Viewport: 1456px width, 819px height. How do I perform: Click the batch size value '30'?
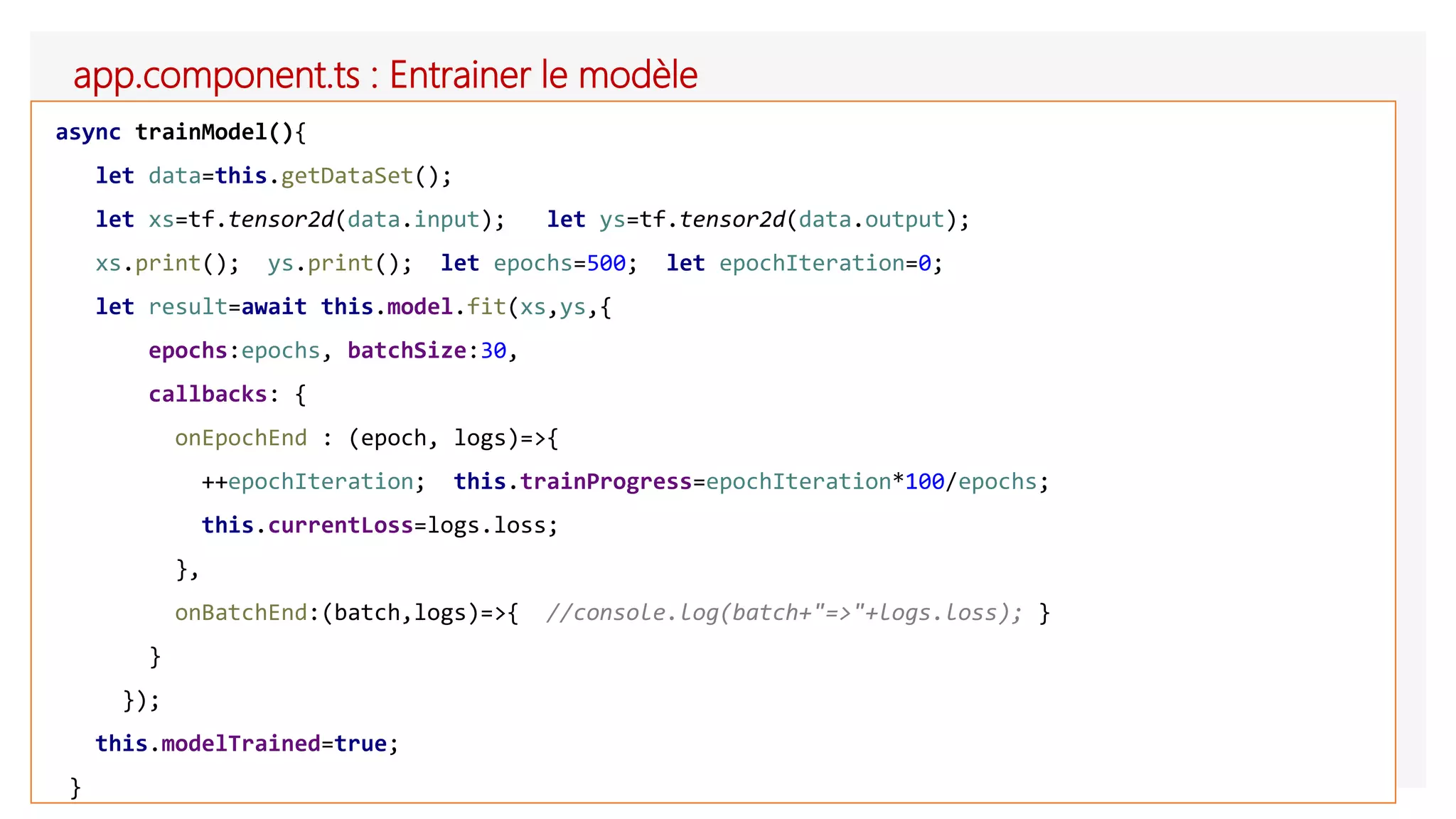493,351
